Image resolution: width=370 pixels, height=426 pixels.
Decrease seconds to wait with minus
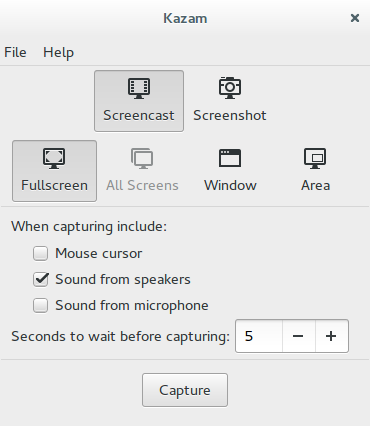298,336
